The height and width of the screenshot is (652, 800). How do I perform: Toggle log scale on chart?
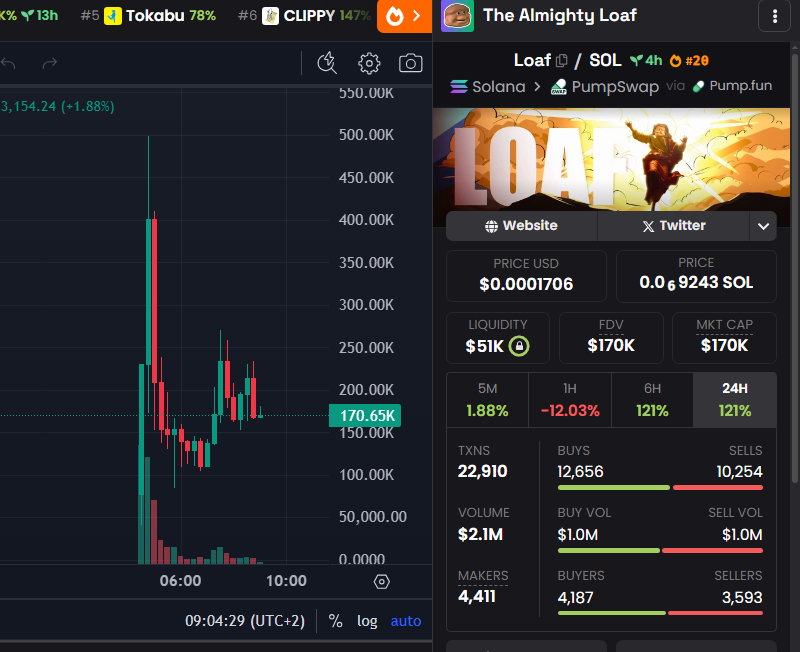[367, 621]
